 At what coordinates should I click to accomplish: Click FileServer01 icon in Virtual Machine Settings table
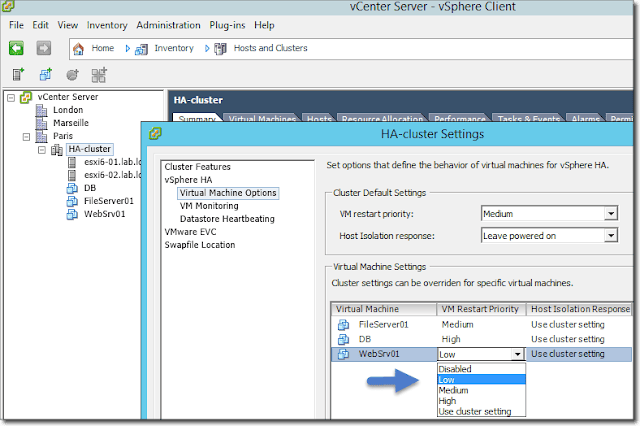(x=343, y=325)
